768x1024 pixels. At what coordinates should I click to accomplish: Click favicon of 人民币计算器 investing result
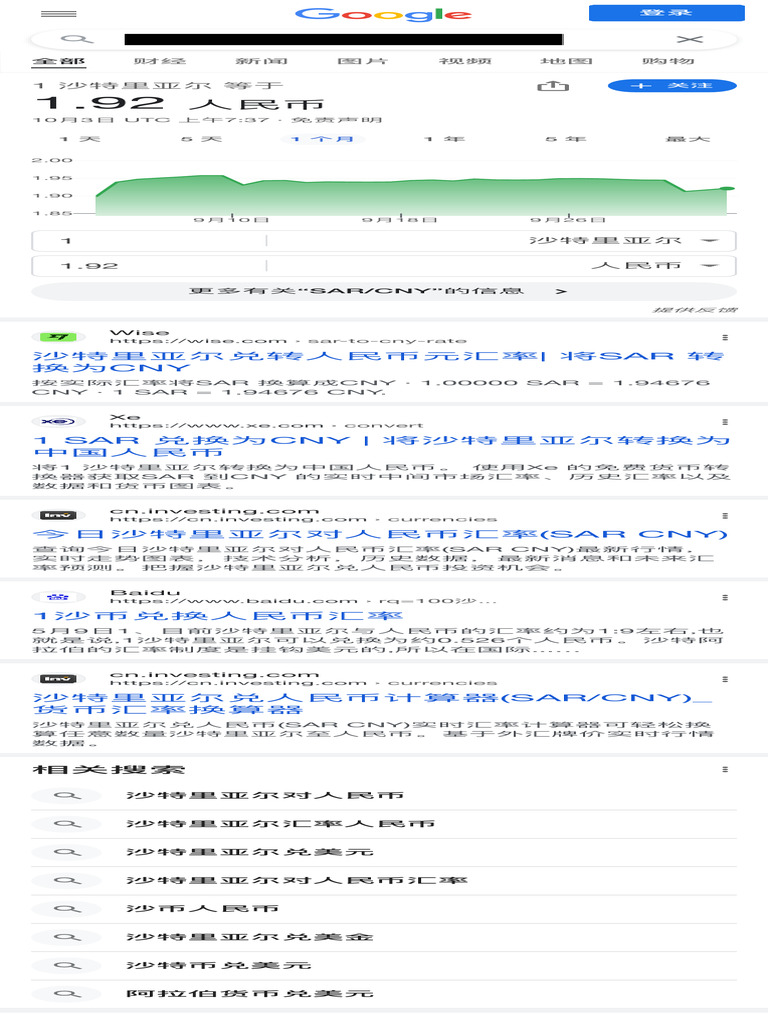click(x=59, y=679)
